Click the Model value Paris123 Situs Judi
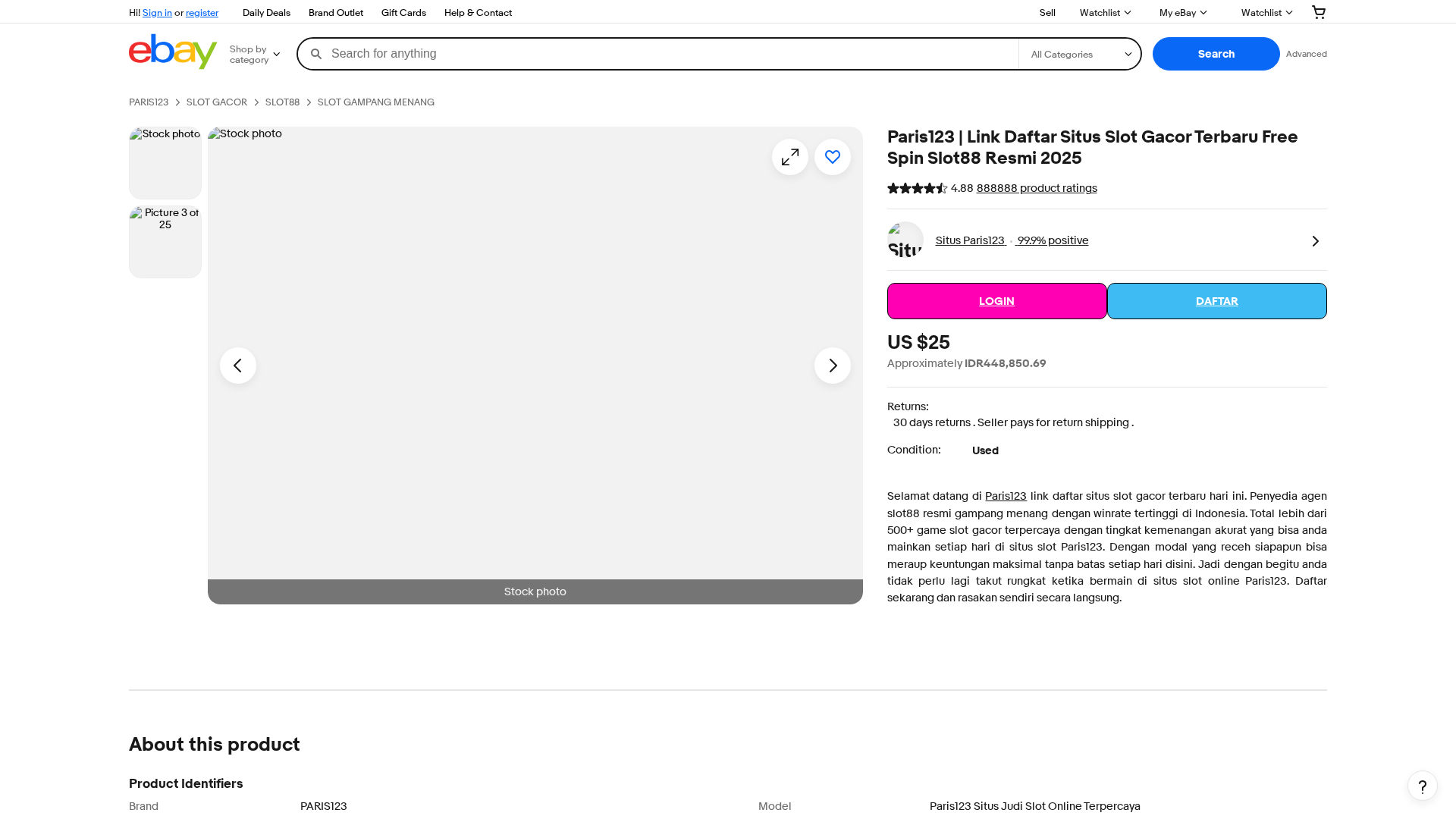Screen dimensions: 1456x819 1035,806
